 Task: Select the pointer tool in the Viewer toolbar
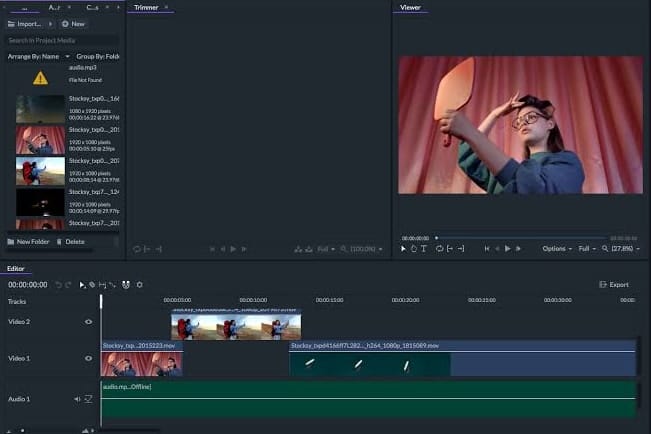click(x=403, y=248)
